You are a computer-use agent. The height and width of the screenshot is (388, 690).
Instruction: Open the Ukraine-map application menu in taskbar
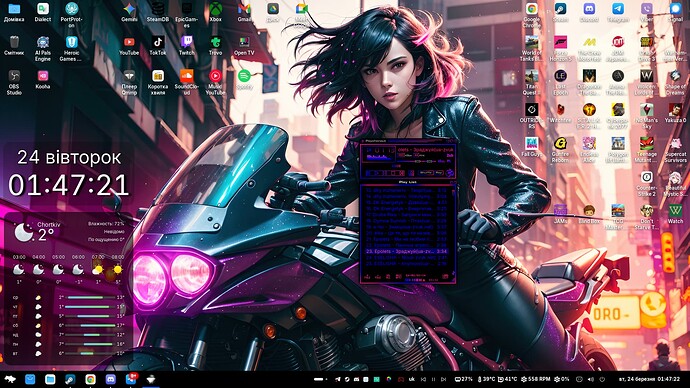pos(9,379)
